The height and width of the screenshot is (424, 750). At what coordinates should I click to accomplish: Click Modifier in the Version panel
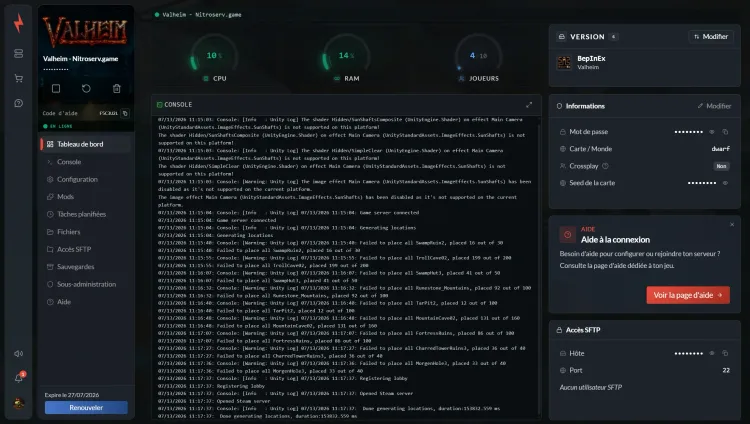(711, 36)
